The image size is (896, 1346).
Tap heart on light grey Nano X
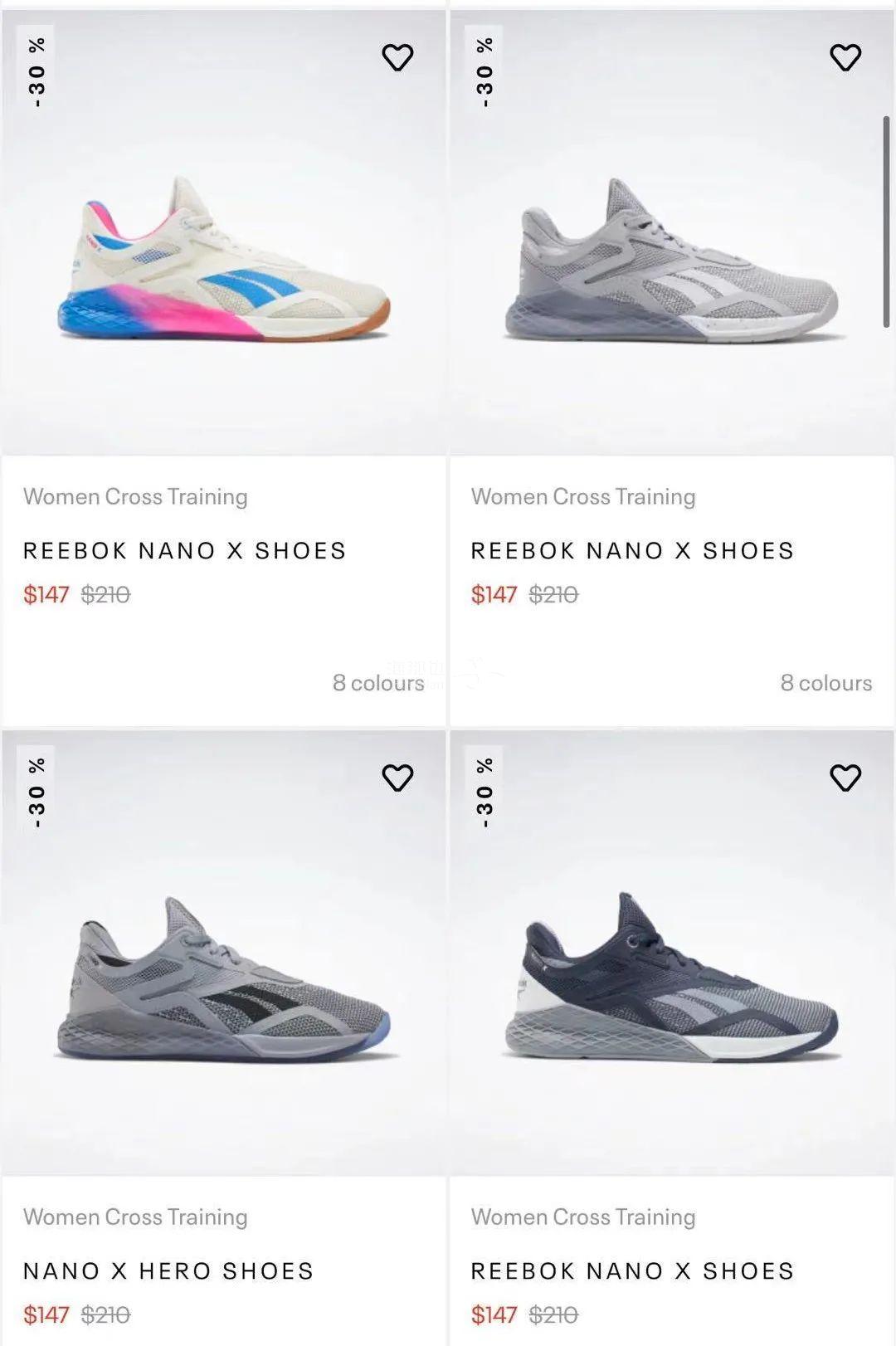click(845, 57)
